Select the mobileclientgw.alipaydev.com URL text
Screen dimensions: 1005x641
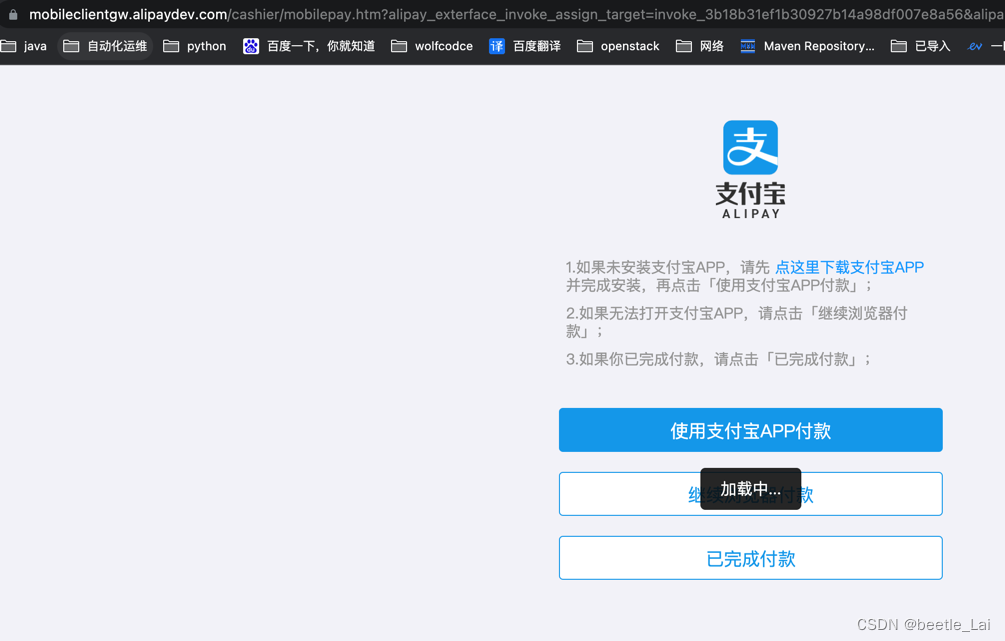pyautogui.click(x=128, y=14)
